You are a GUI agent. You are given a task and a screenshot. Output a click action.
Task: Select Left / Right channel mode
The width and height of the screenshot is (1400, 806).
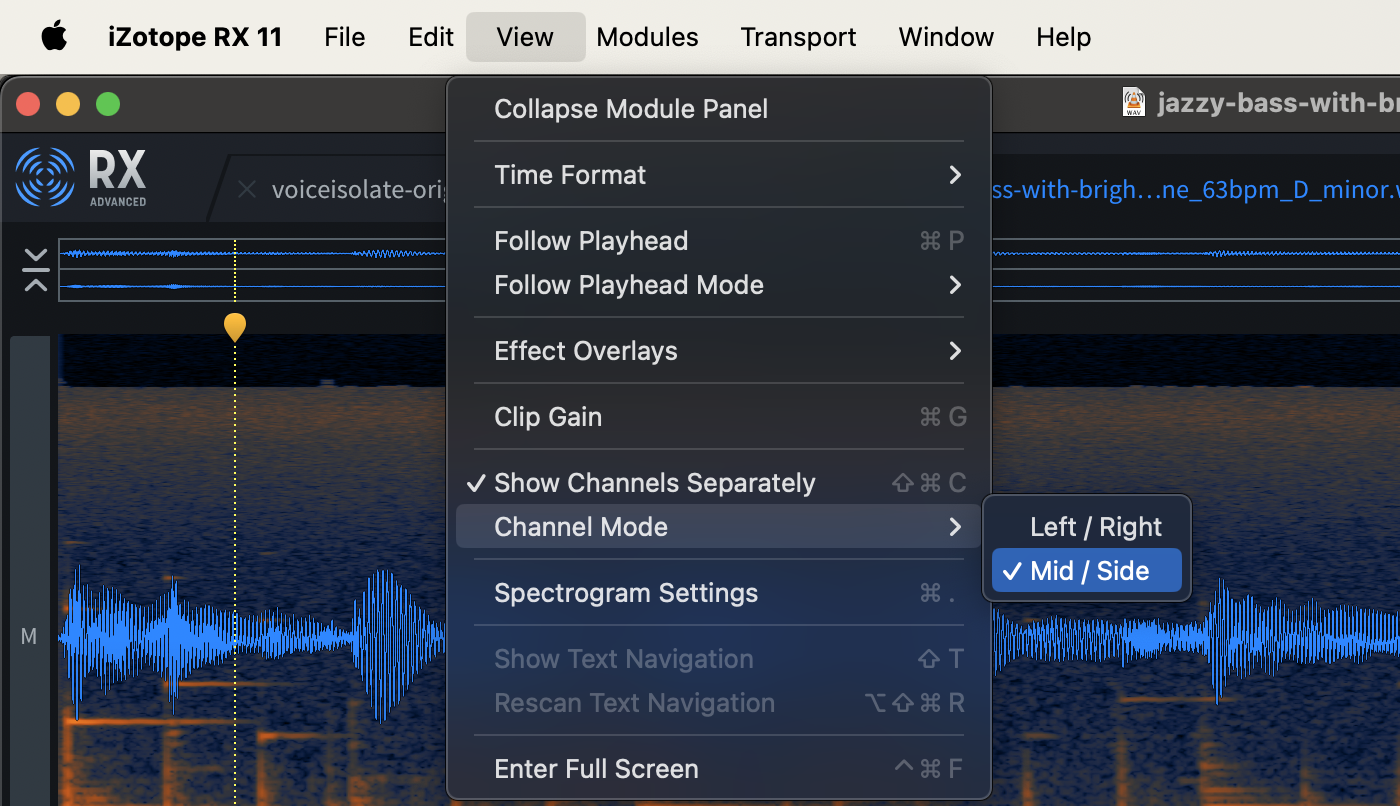1095,527
